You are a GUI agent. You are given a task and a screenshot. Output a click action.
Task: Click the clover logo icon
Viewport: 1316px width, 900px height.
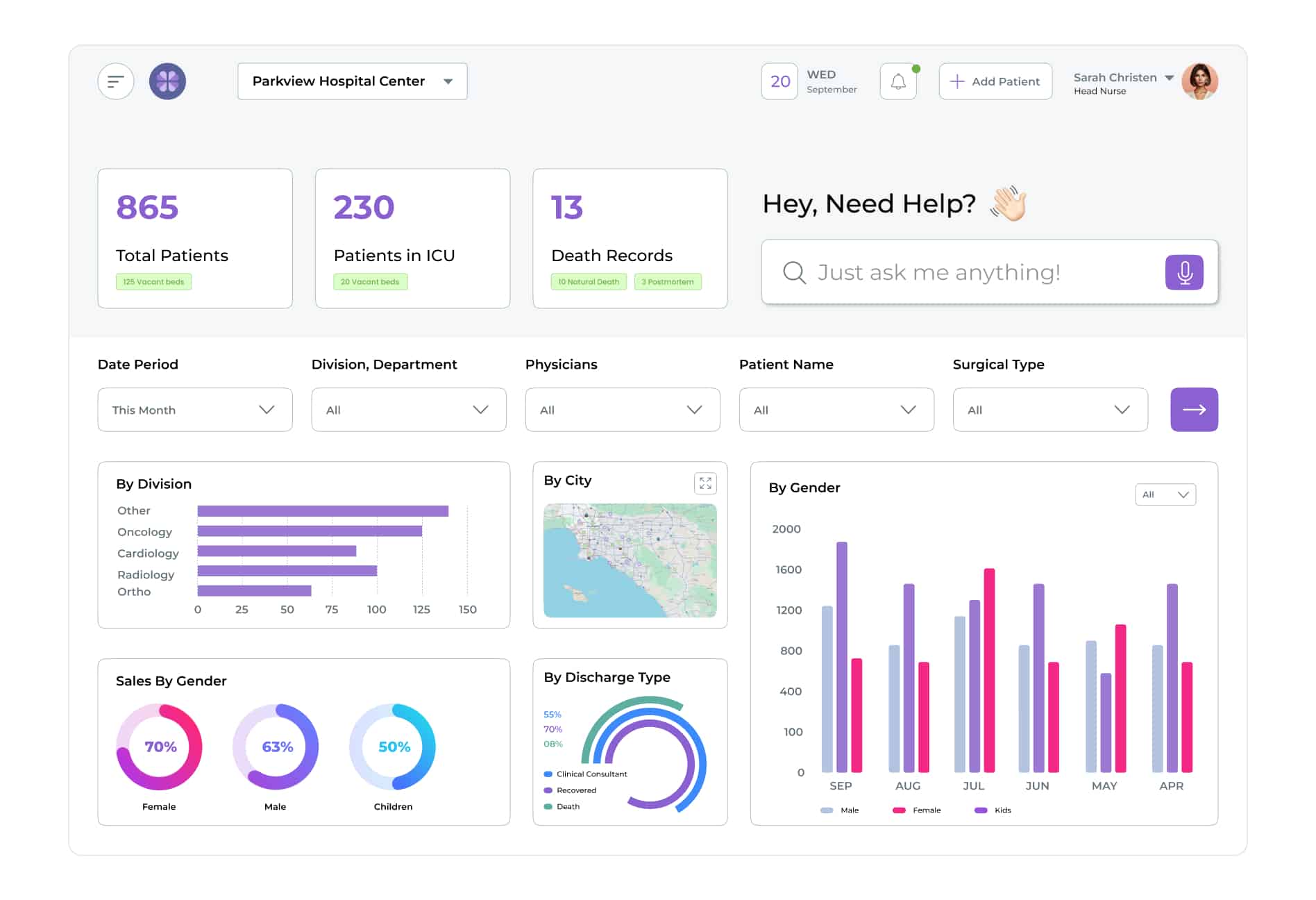168,81
